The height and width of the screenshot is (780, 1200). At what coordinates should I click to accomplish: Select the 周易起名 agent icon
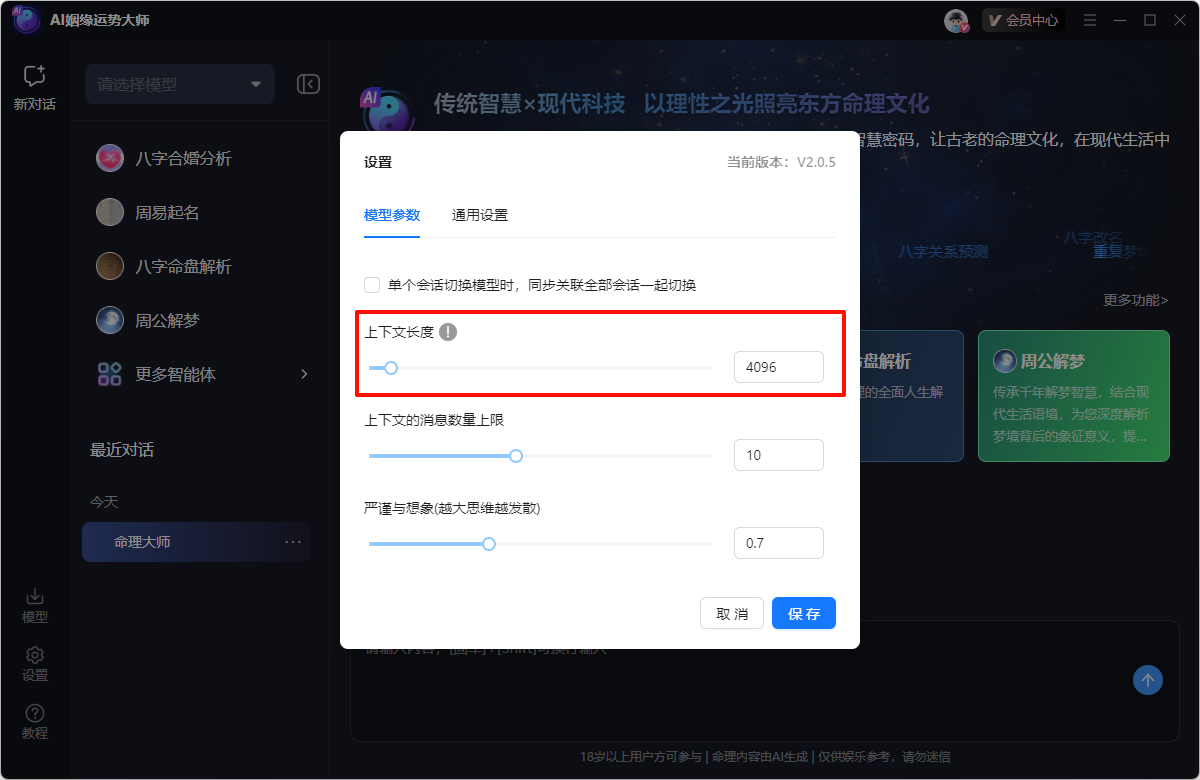[x=110, y=211]
